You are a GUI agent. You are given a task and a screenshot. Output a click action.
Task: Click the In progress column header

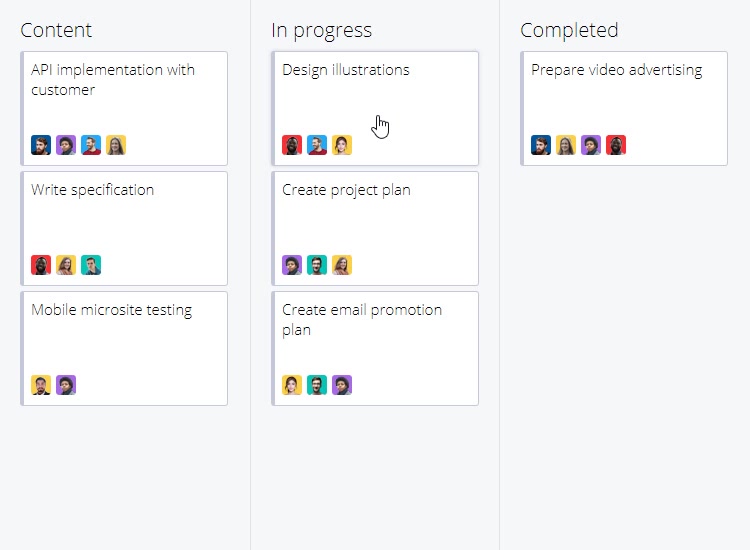coord(321,31)
